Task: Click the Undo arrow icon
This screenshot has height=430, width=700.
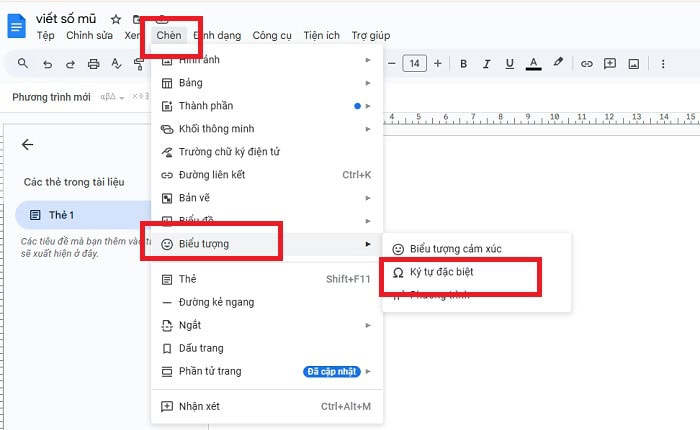Action: [47, 64]
